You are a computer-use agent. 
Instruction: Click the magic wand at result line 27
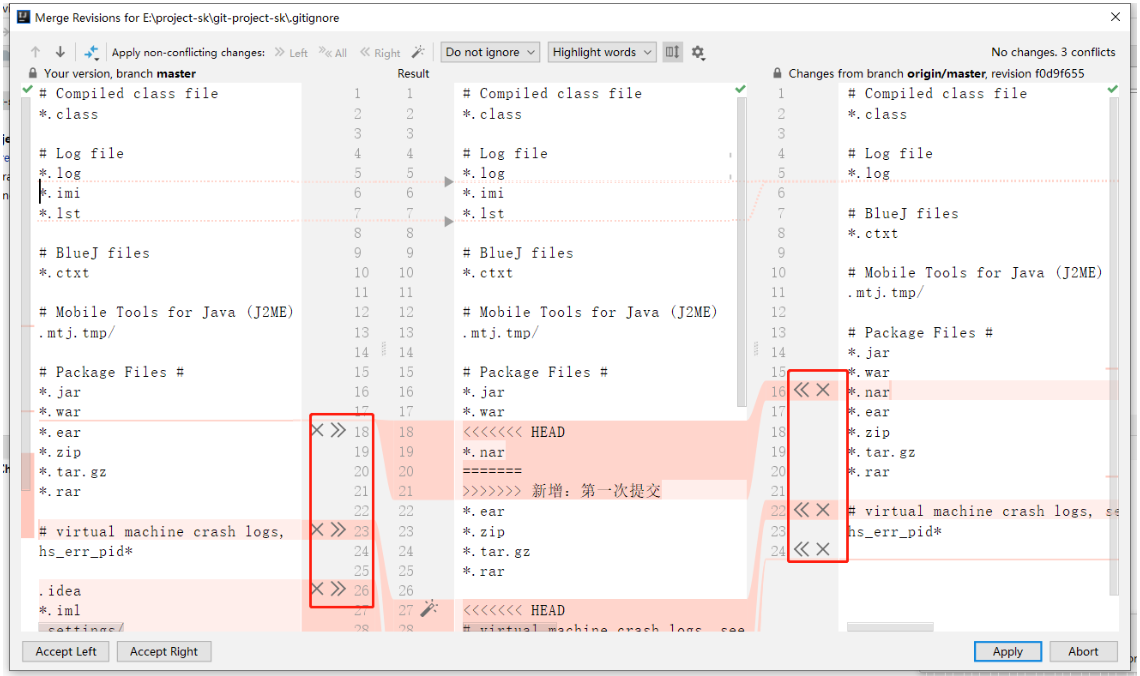(429, 608)
